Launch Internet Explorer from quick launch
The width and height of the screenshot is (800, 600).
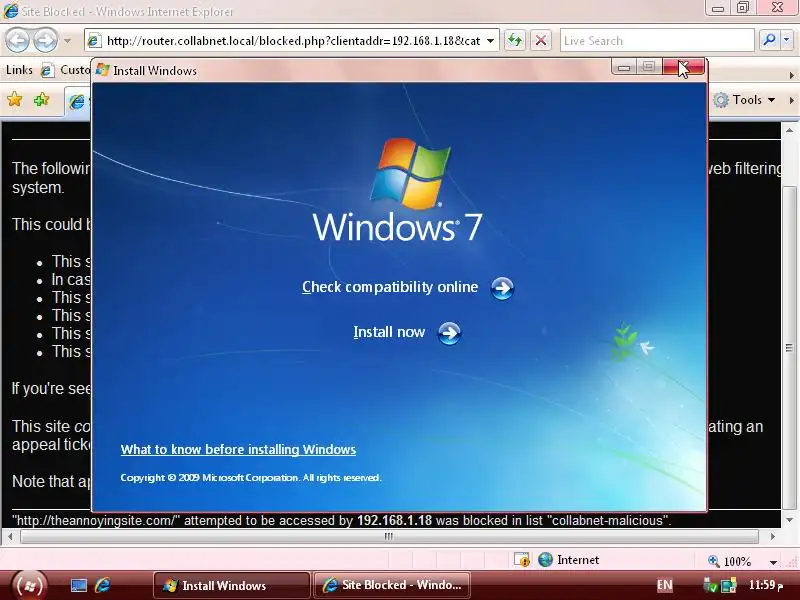(x=103, y=585)
